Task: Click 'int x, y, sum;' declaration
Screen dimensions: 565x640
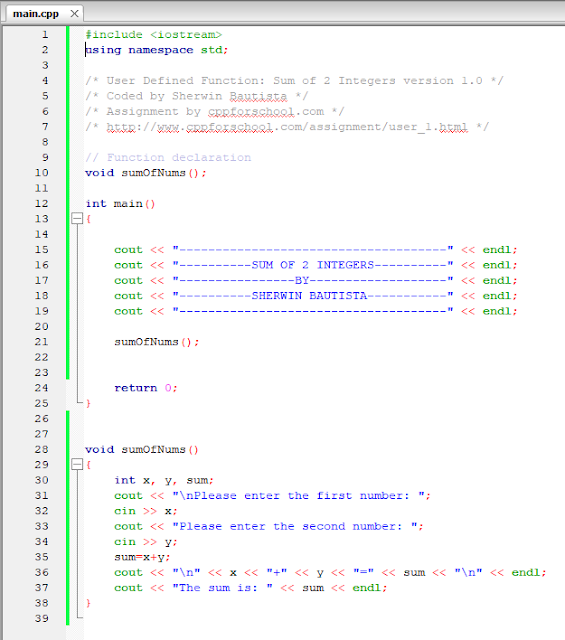Action: click(164, 480)
